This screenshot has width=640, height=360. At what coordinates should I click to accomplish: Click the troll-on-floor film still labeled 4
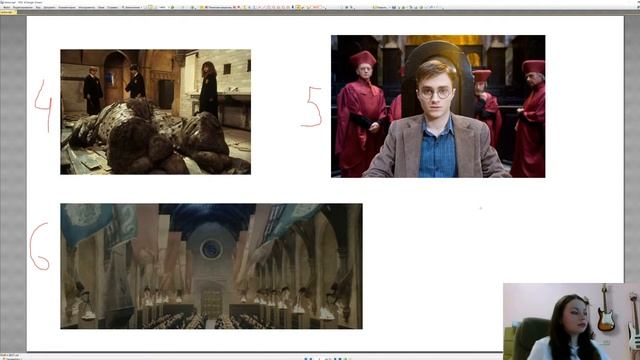[x=156, y=112]
